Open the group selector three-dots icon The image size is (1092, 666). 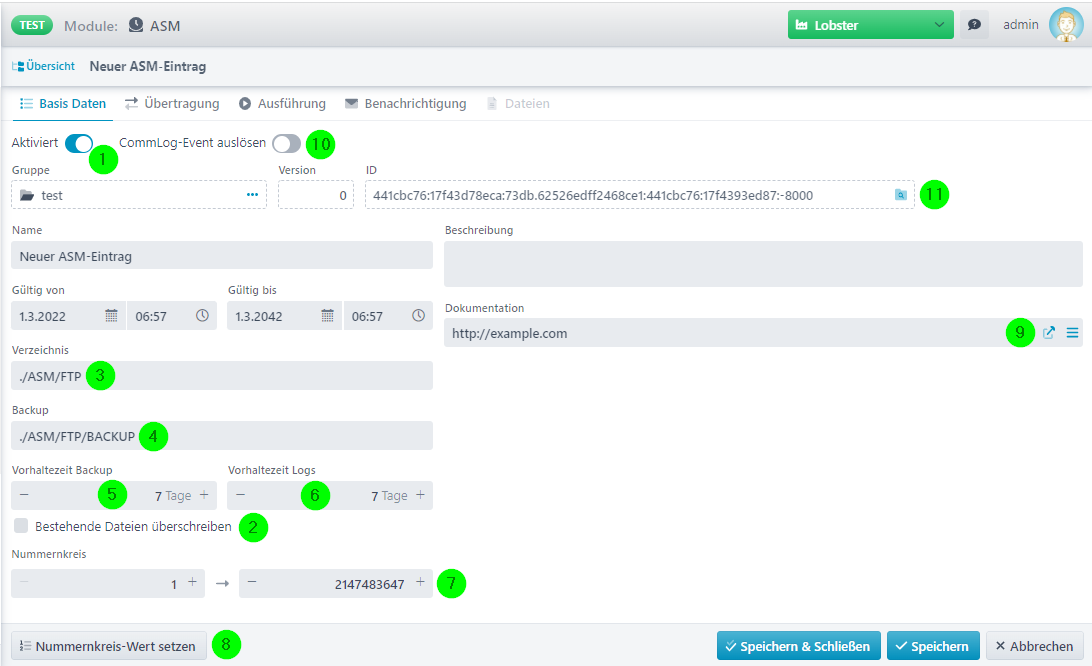pyautogui.click(x=252, y=195)
